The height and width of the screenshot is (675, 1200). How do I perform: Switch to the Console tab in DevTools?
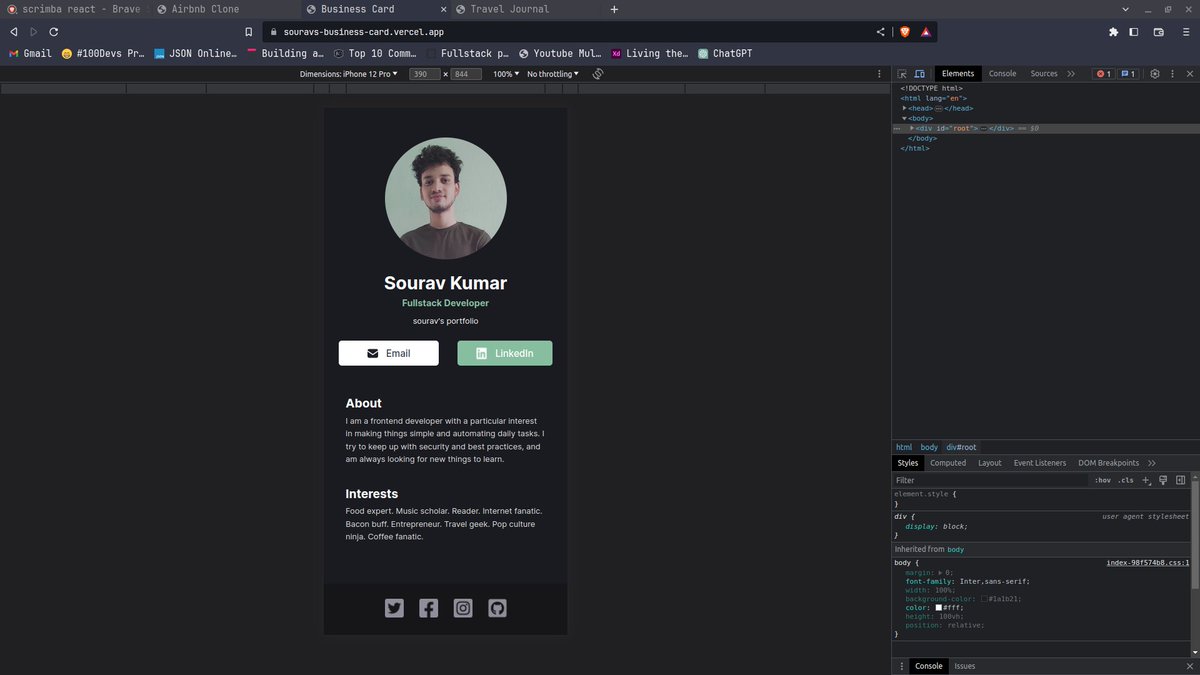tap(1002, 74)
